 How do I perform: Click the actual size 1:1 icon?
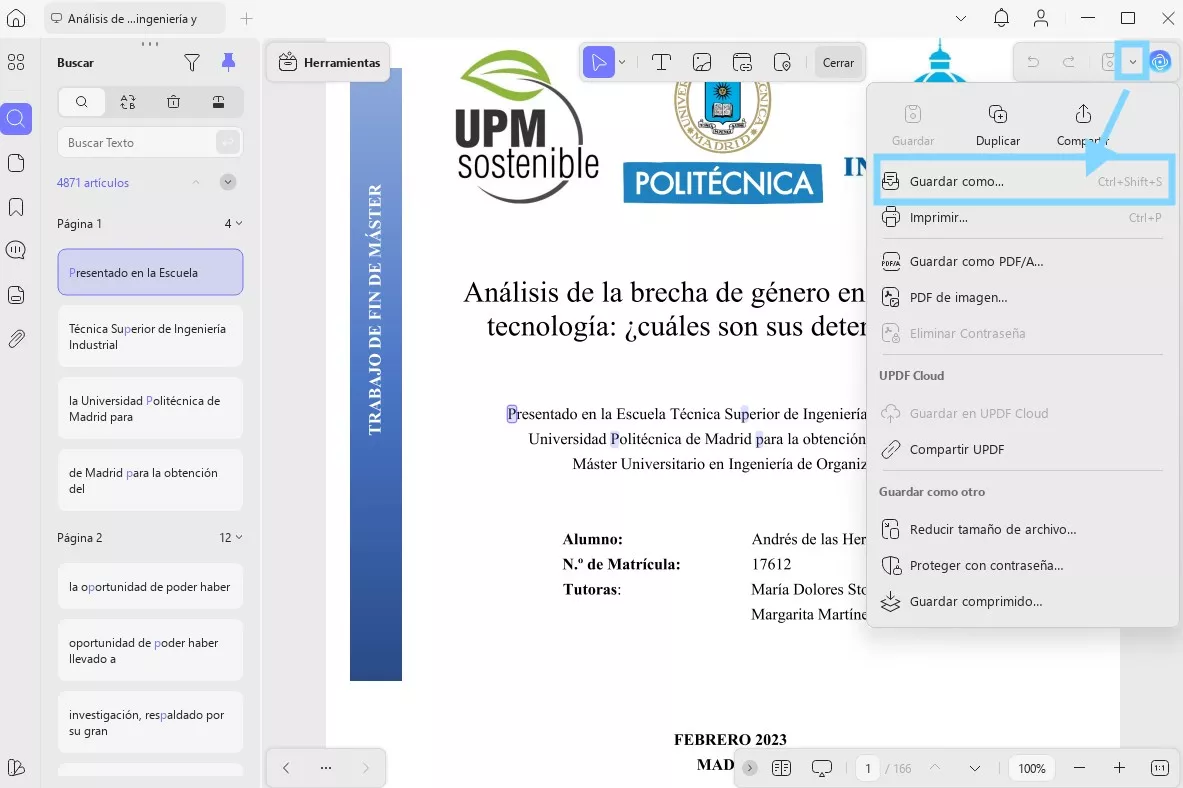click(1160, 768)
